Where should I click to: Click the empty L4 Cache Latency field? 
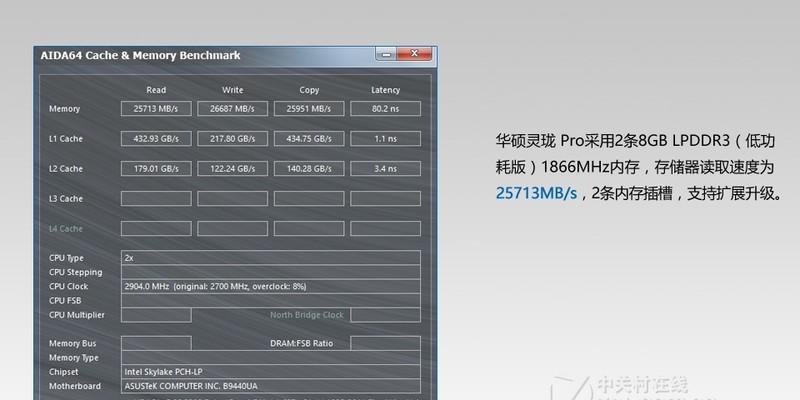click(386, 229)
